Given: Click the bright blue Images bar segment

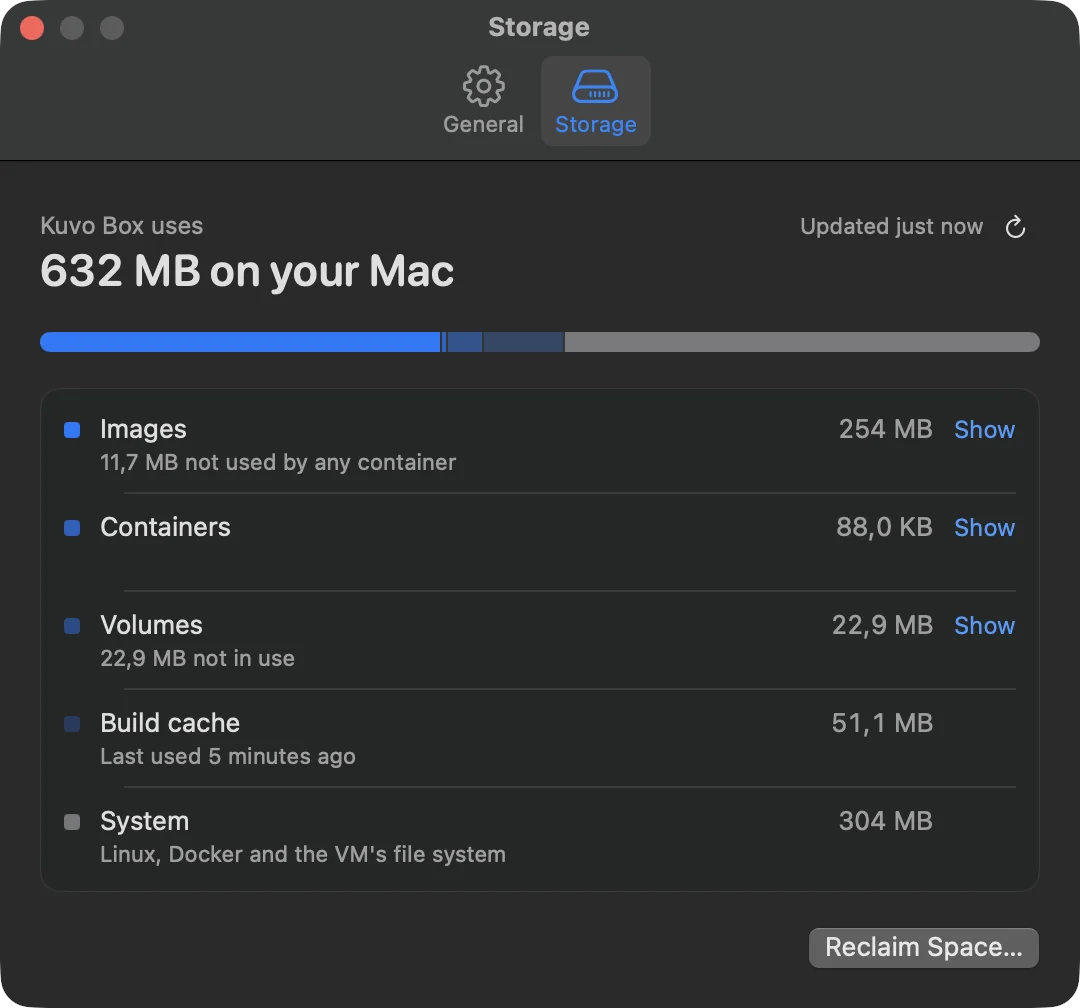Looking at the screenshot, I should 240,342.
